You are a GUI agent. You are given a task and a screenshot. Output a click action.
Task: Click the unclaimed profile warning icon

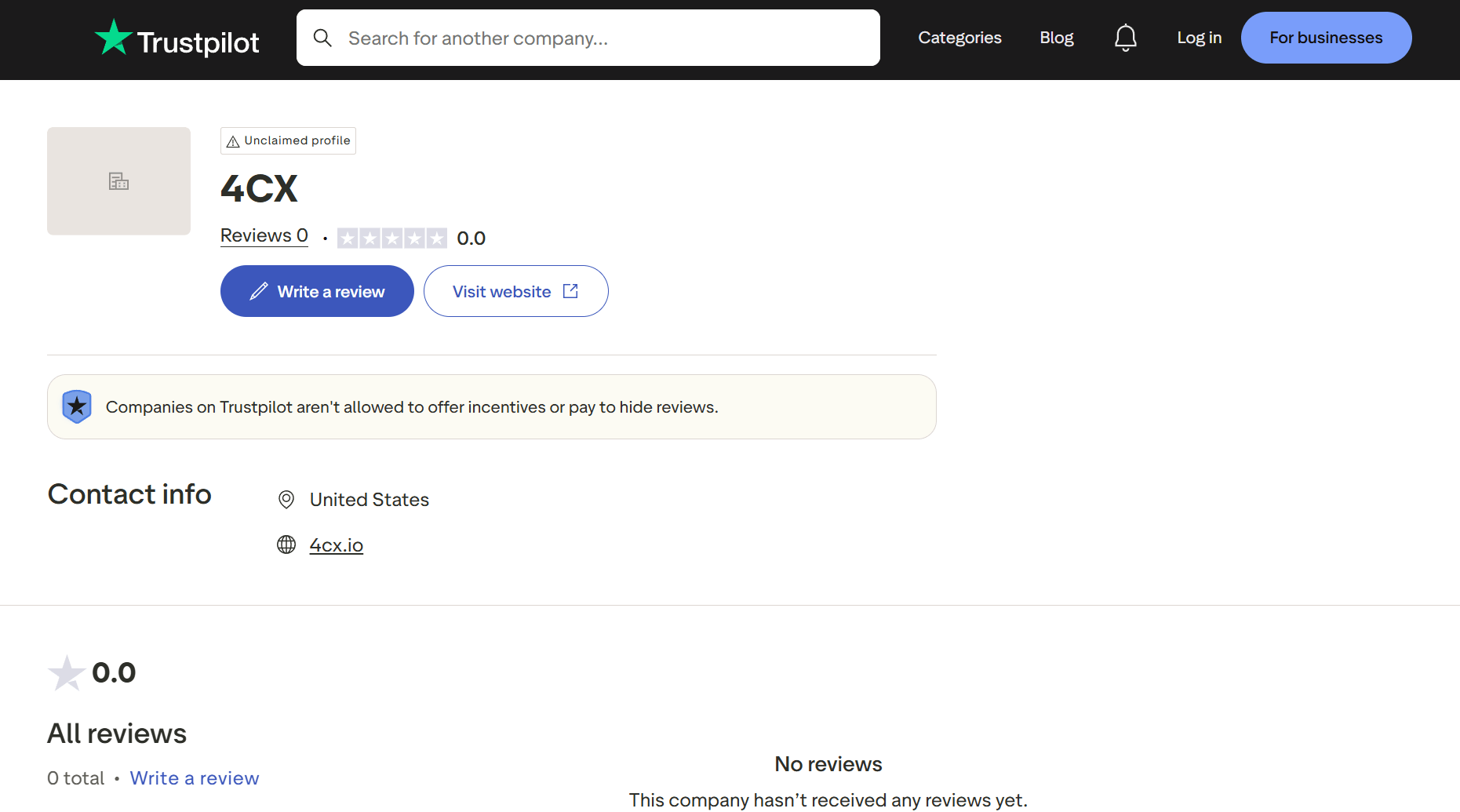pyautogui.click(x=233, y=141)
